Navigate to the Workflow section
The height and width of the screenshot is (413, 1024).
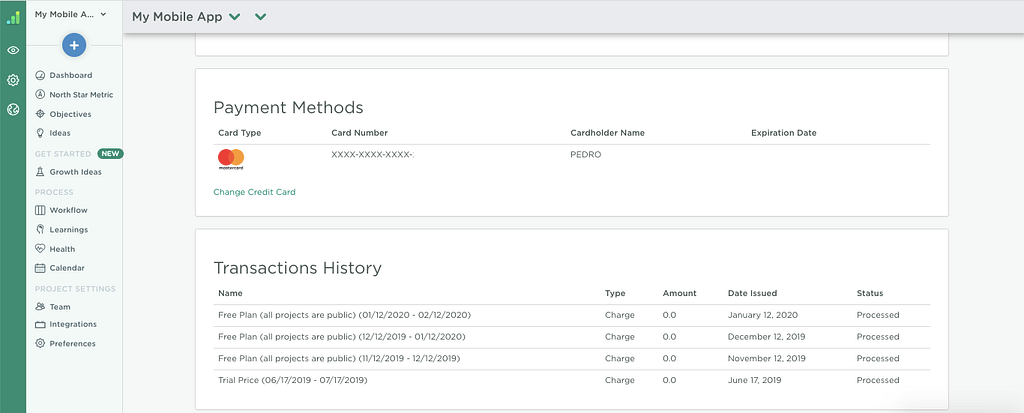pyautogui.click(x=68, y=210)
